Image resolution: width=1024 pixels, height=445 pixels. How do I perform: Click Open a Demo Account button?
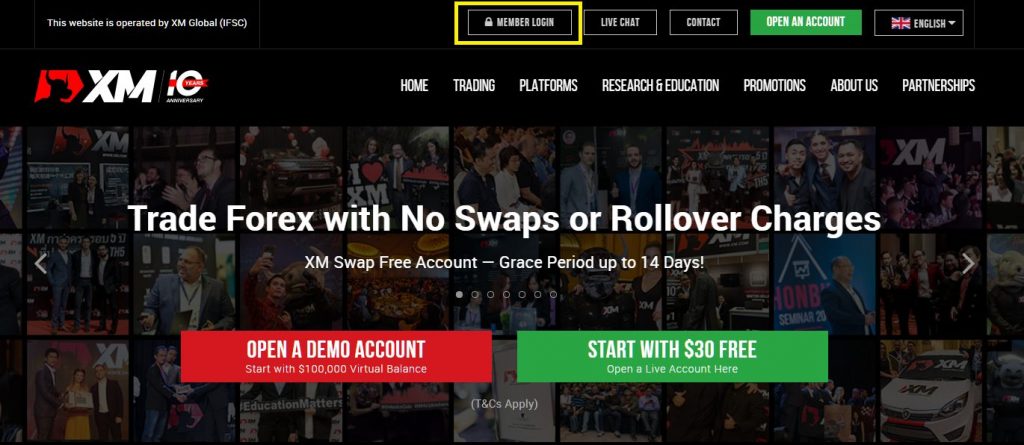tap(336, 356)
